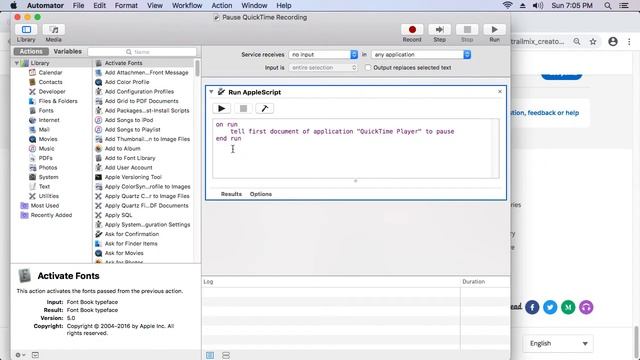Click the Facebook share icon in browser
The height and width of the screenshot is (360, 640).
(532, 307)
